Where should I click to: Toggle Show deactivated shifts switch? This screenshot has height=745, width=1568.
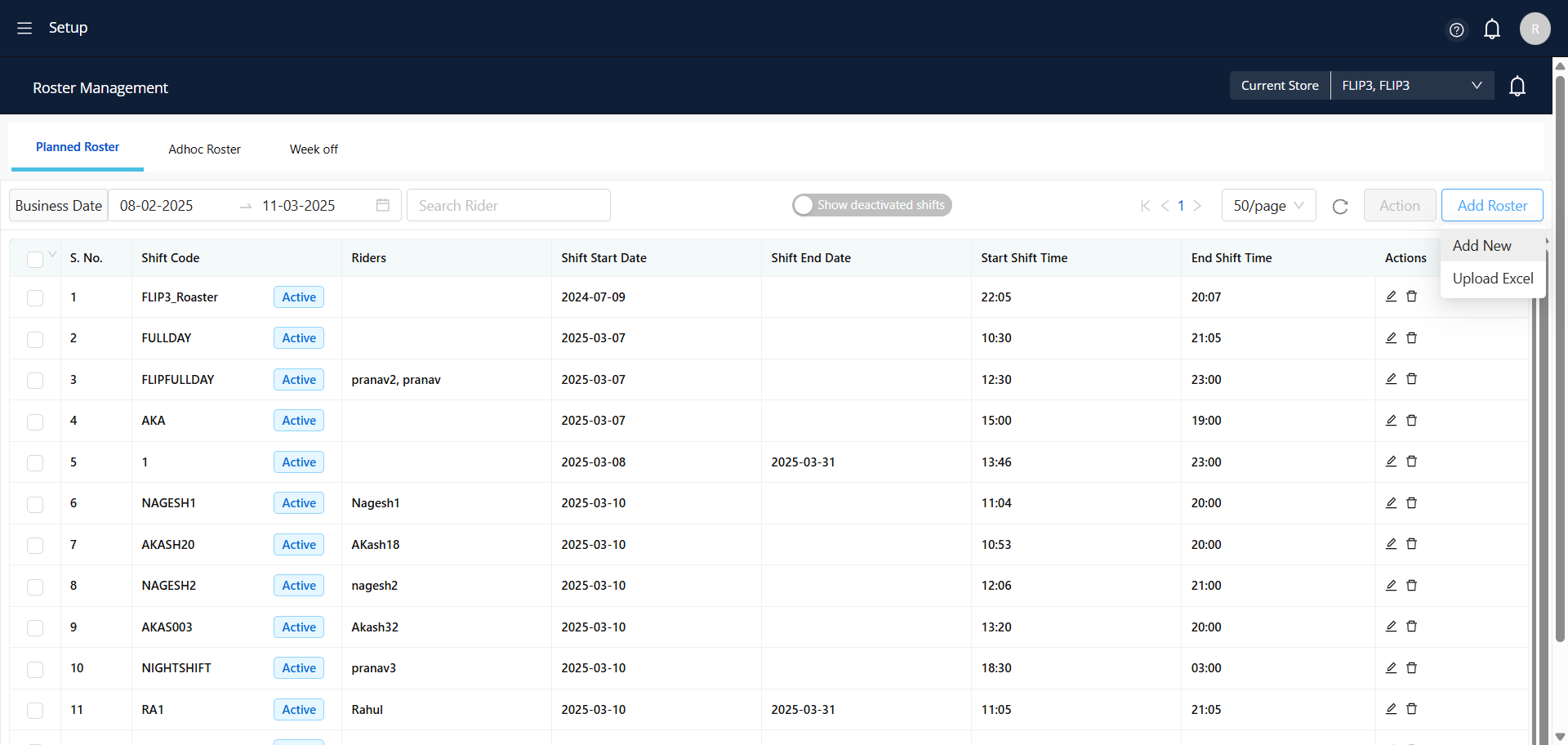(x=872, y=205)
